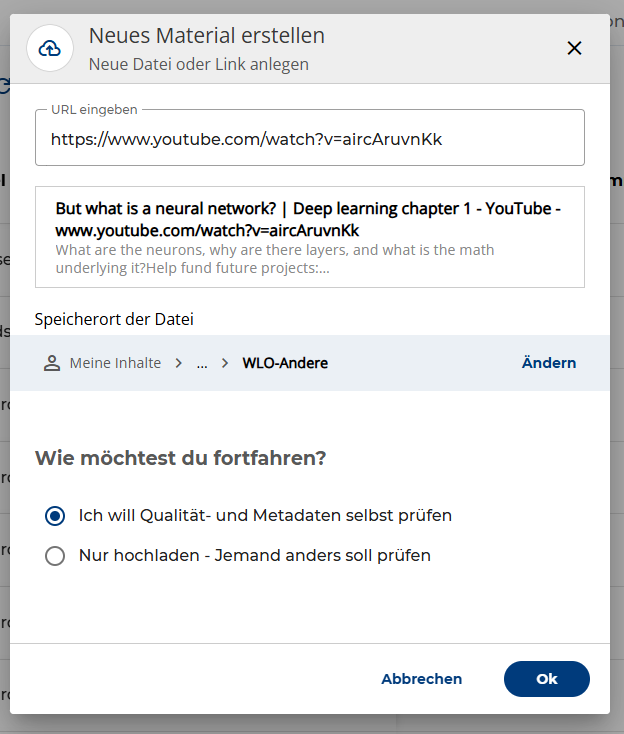Click the 'Speicherort der Datei' label
The height and width of the screenshot is (734, 624).
coord(114,319)
